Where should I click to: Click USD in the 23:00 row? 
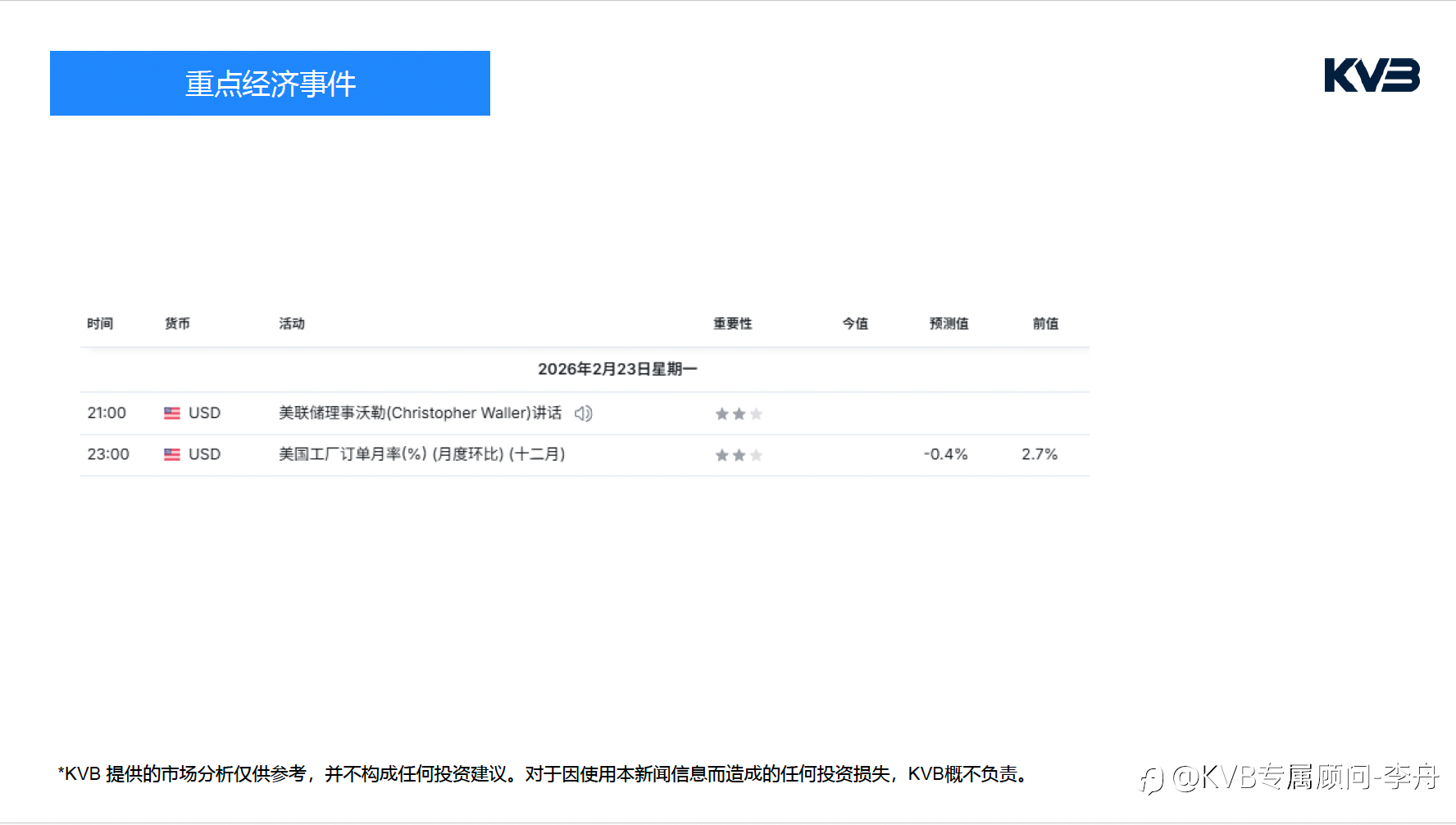tap(204, 454)
